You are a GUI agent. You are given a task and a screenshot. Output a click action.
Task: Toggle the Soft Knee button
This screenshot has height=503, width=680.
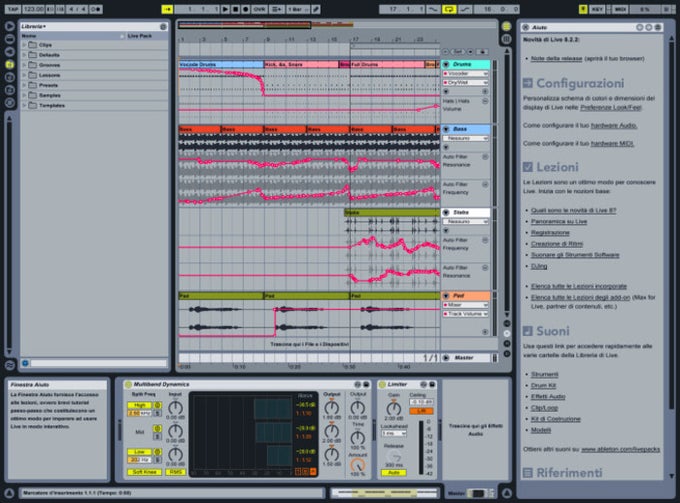(144, 472)
